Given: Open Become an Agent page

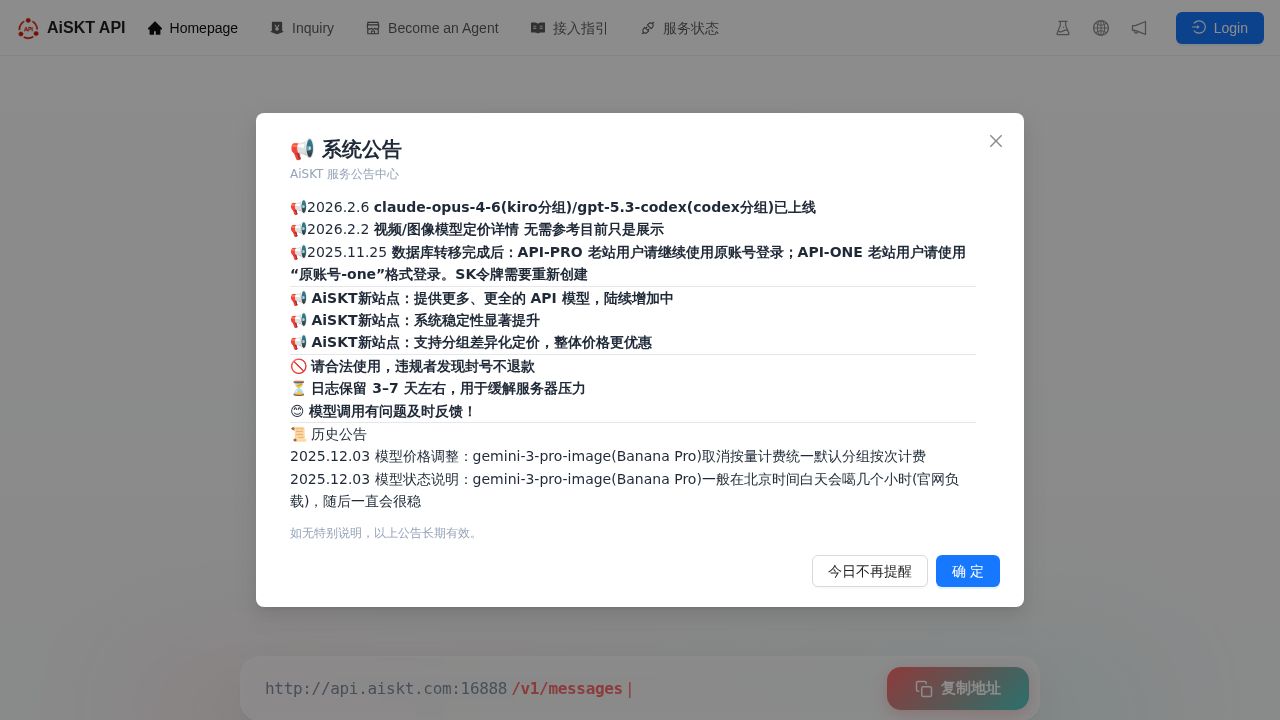Looking at the screenshot, I should point(432,28).
